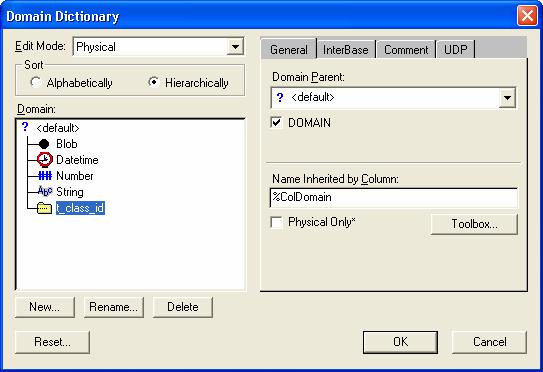Click the Name Inherited by Column field

[393, 197]
